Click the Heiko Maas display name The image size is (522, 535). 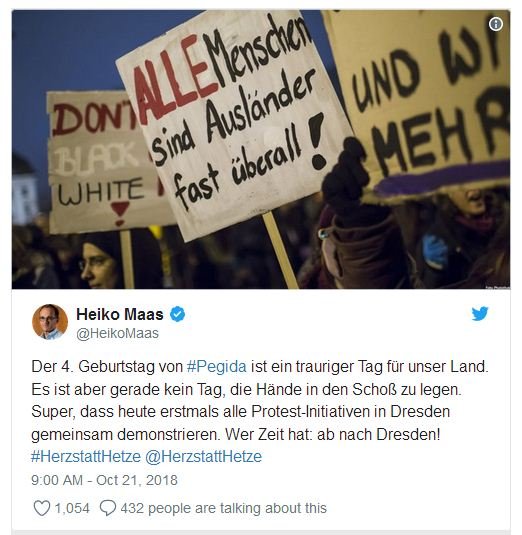tap(120, 314)
